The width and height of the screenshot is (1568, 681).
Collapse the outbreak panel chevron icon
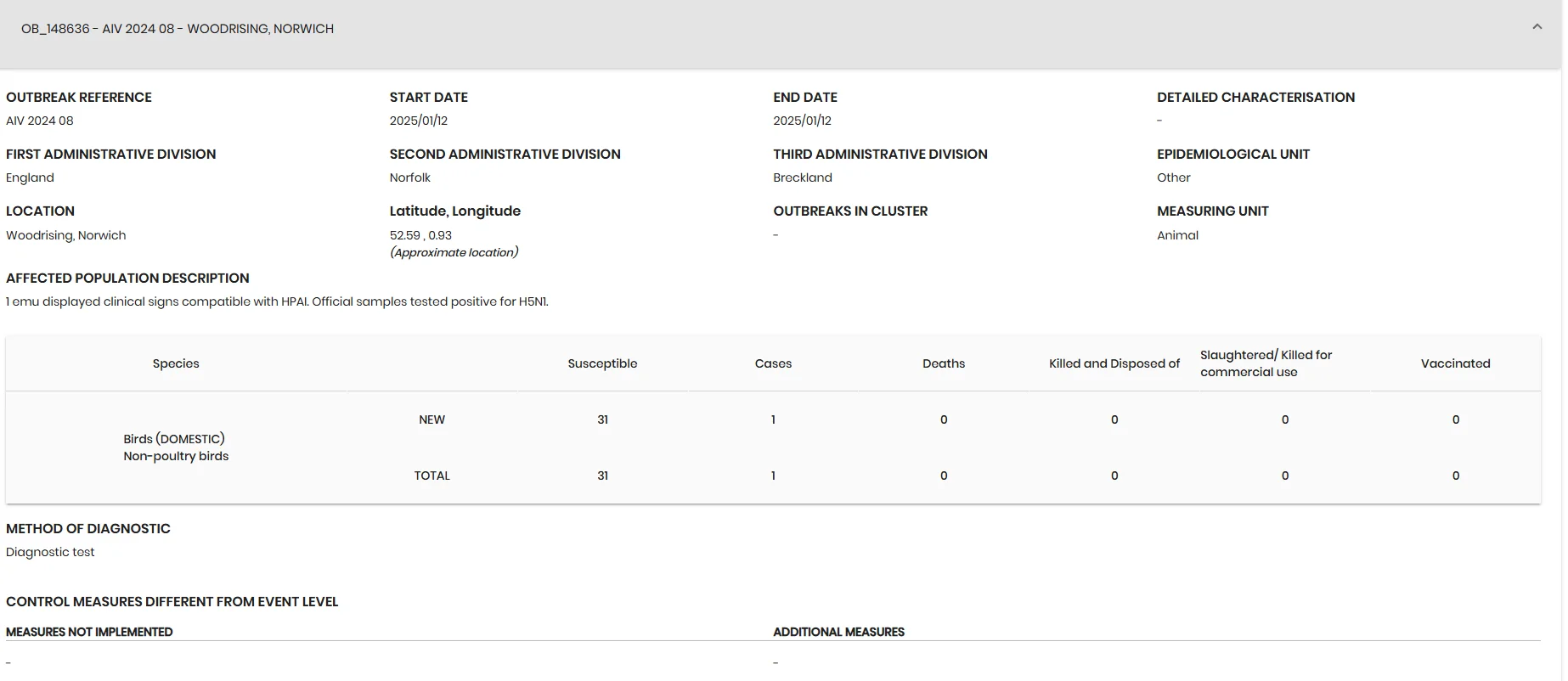pos(1537,27)
